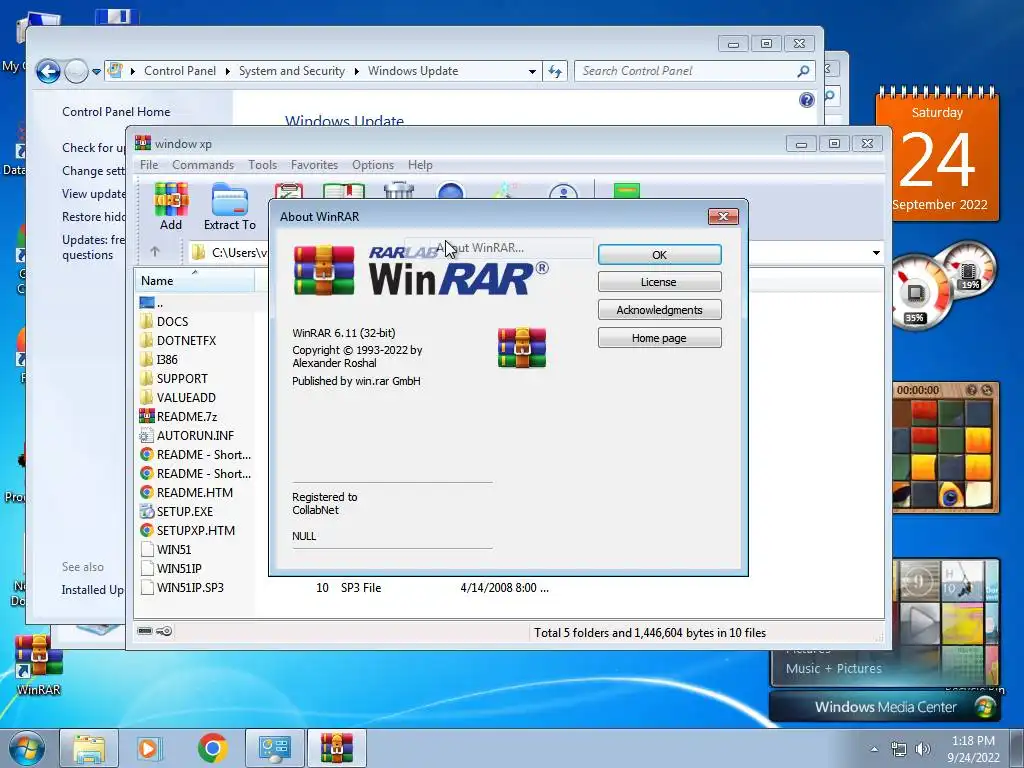Screen dimensions: 1024x768
Task: Click OK in About WinRAR dialog
Action: [660, 255]
